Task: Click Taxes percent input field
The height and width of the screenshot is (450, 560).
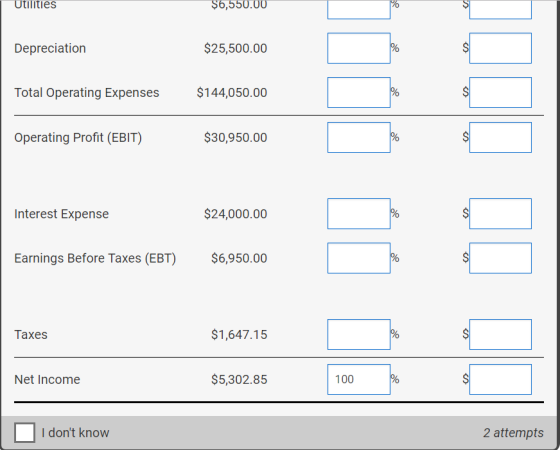Action: pos(359,335)
